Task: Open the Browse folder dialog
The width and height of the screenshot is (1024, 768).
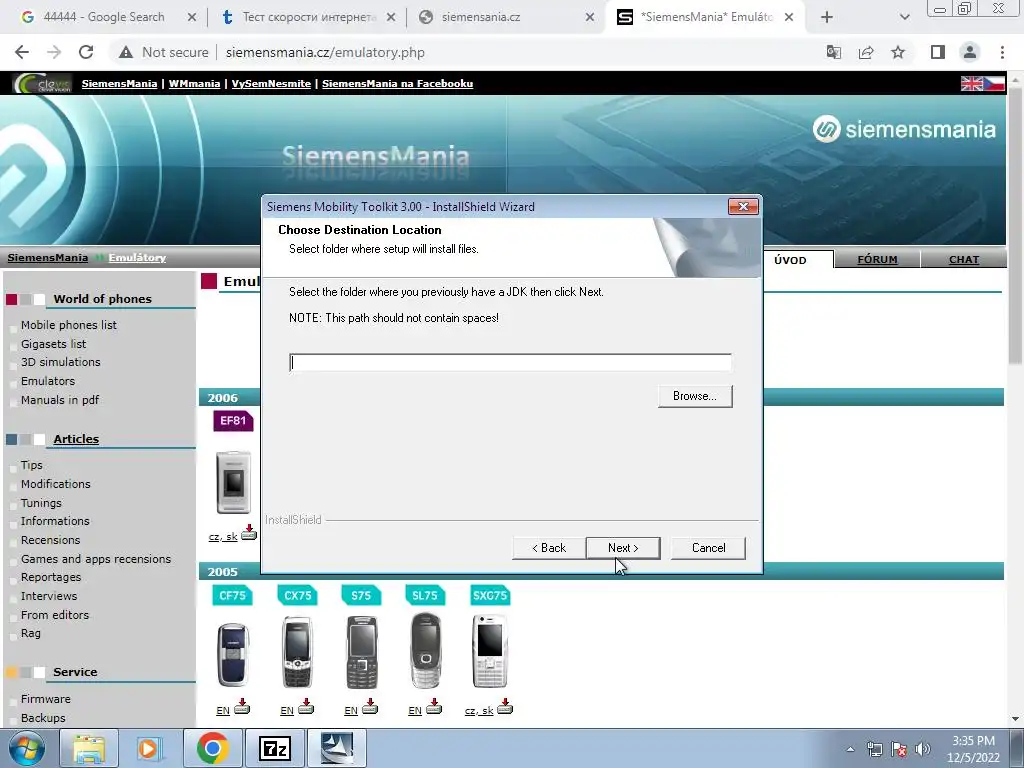Action: (695, 396)
